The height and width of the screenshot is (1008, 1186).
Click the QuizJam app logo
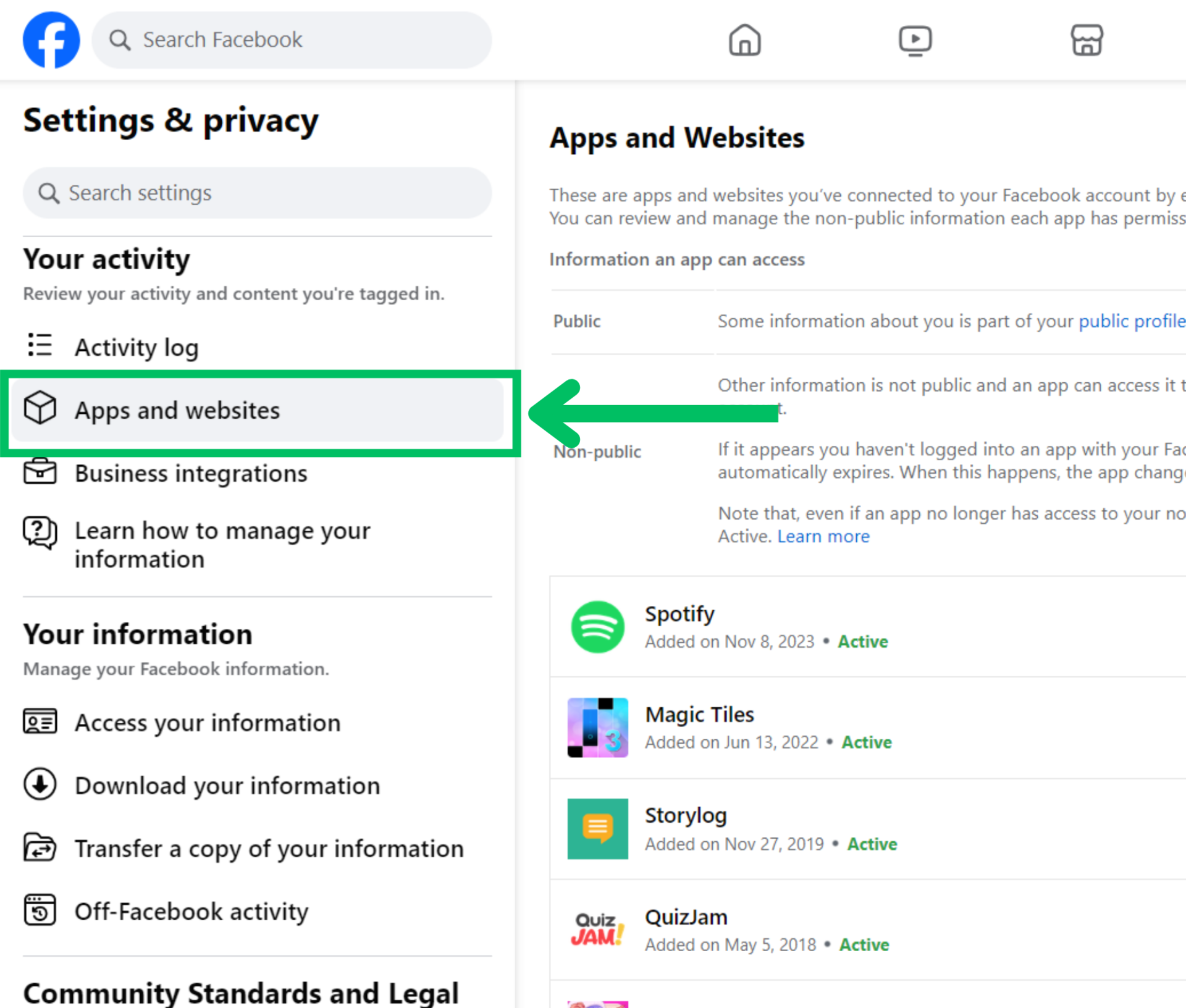pyautogui.click(x=597, y=930)
